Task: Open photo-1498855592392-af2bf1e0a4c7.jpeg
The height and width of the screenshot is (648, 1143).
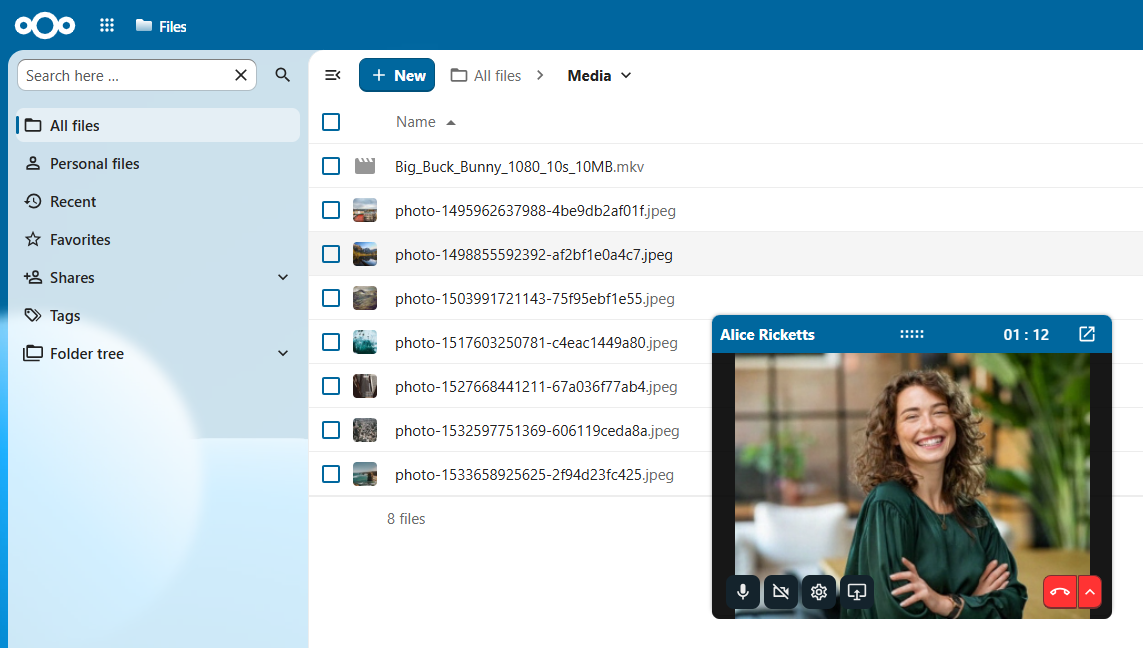Action: (534, 255)
